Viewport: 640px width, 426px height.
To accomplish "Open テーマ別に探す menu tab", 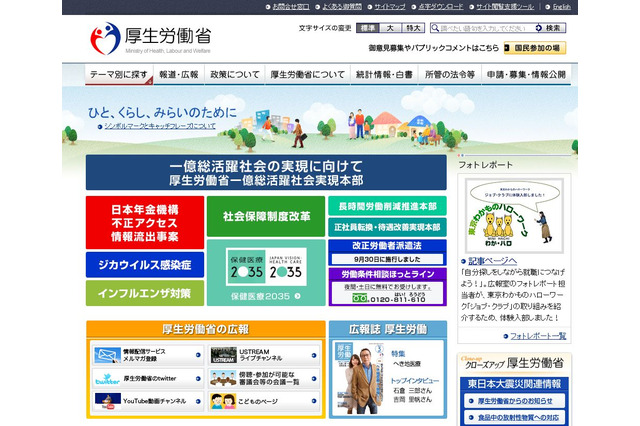I will coord(119,75).
